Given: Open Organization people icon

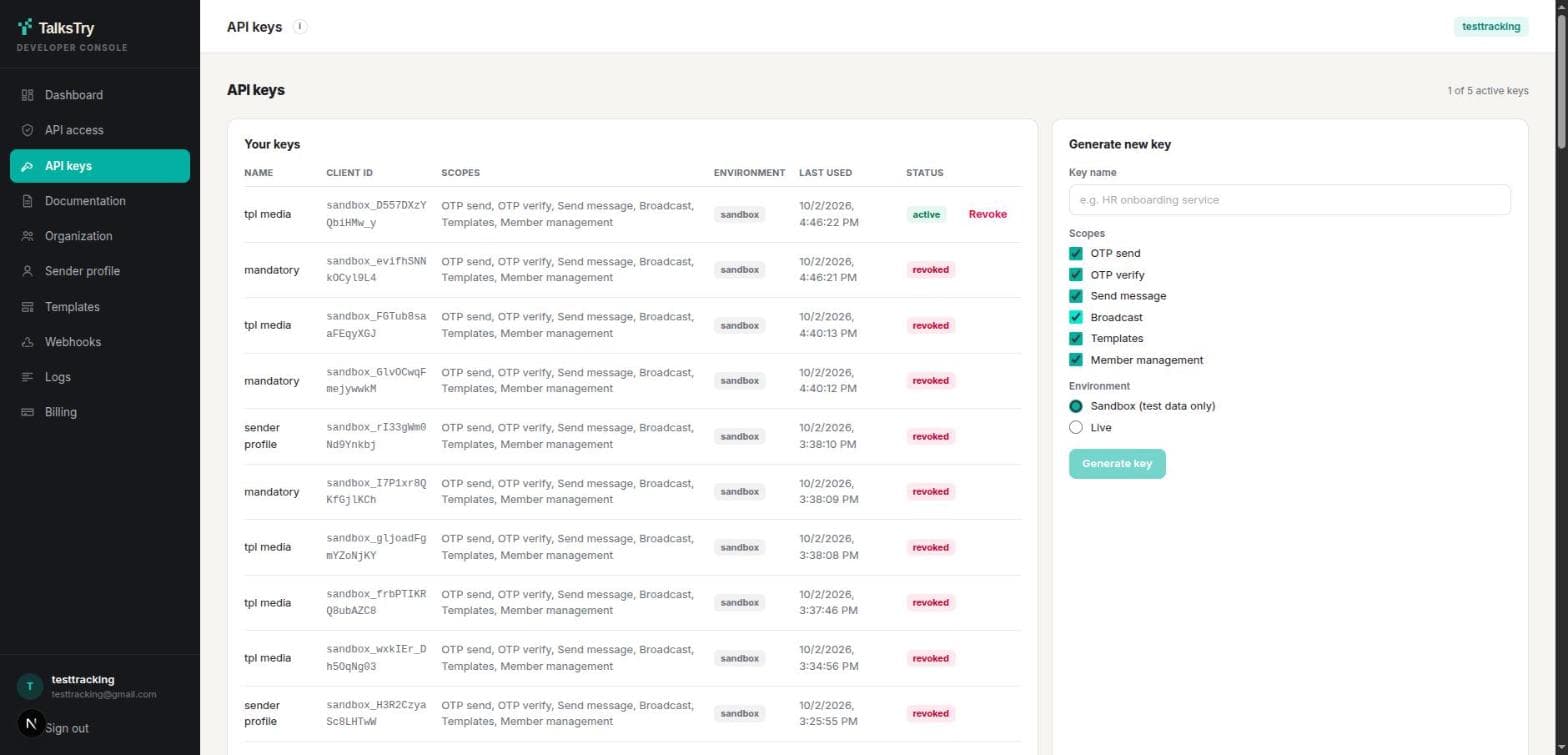Looking at the screenshot, I should (27, 236).
